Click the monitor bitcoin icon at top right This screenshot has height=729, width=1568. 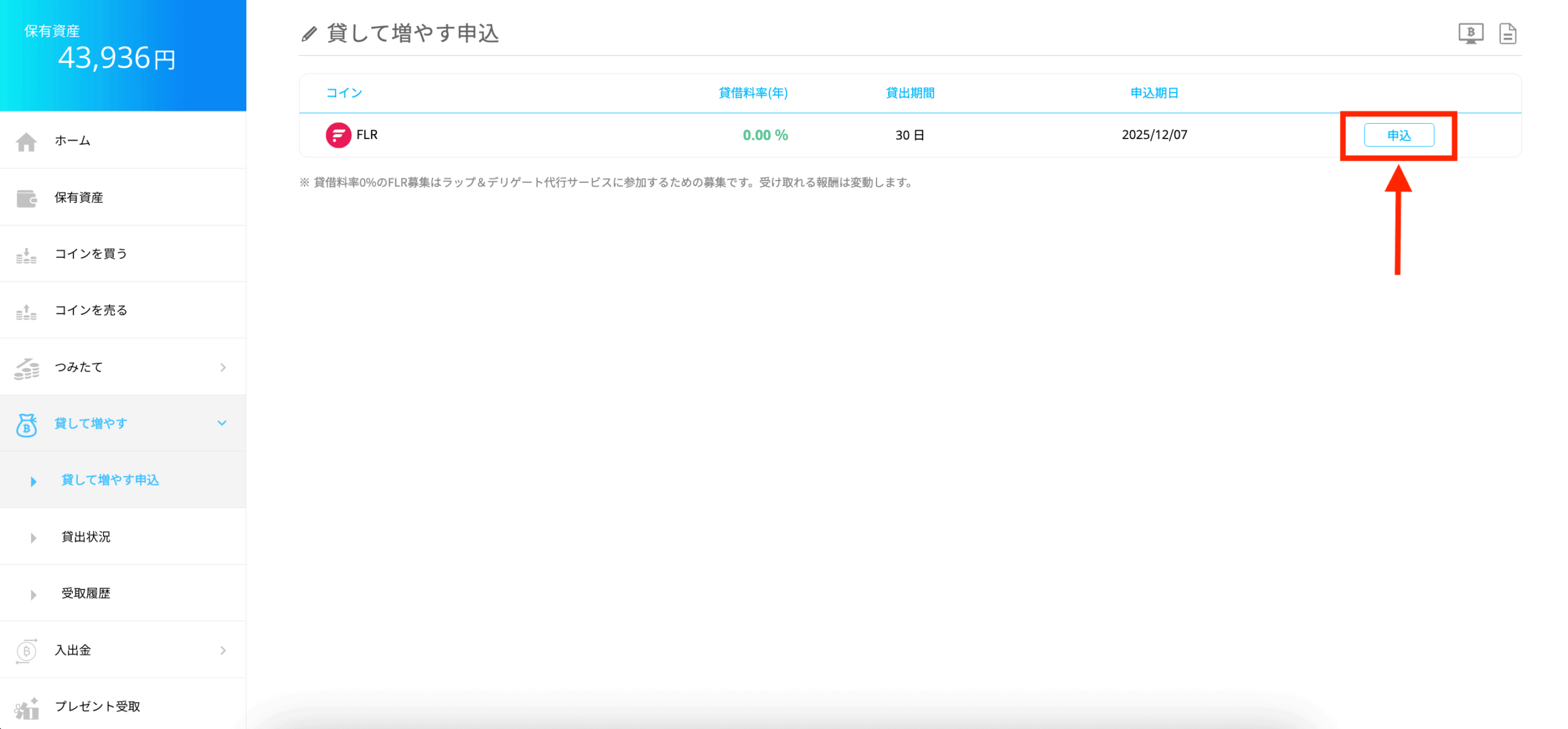pos(1470,34)
